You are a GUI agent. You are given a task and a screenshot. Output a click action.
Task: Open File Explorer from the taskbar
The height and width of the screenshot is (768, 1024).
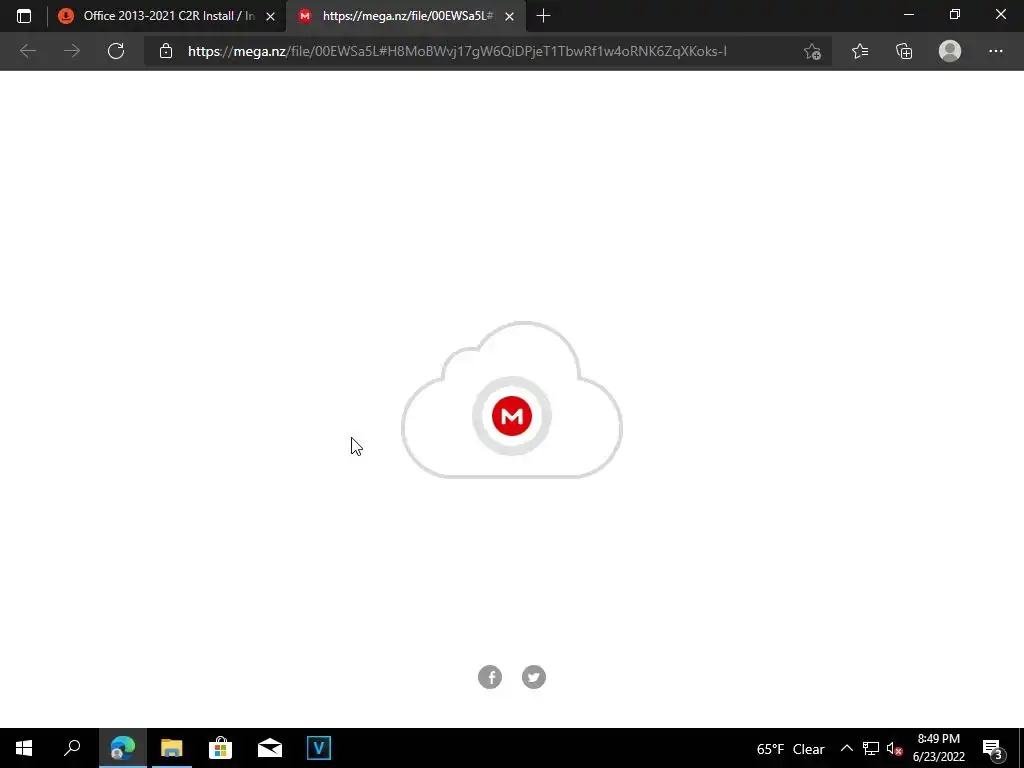[x=172, y=748]
